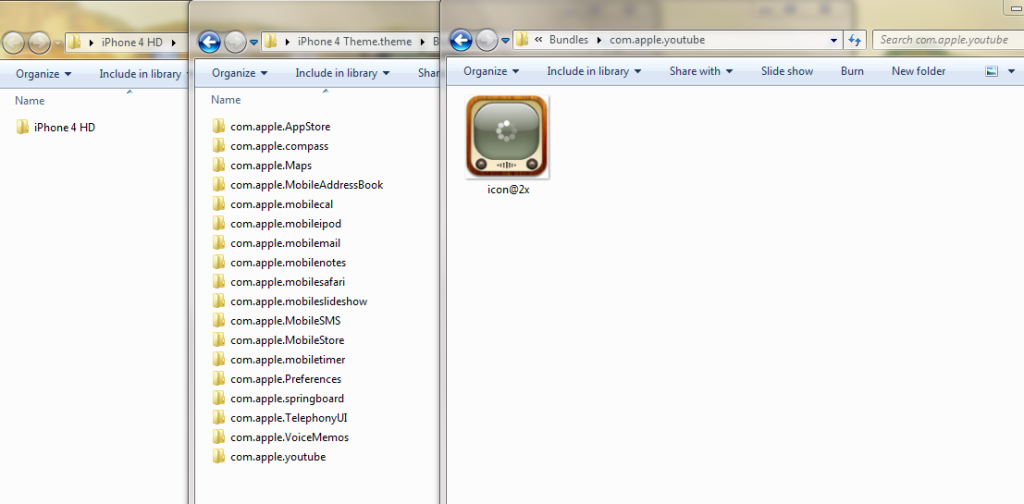This screenshot has height=504, width=1024.
Task: Click com.apple.springboard folder name text
Action: click(x=287, y=398)
